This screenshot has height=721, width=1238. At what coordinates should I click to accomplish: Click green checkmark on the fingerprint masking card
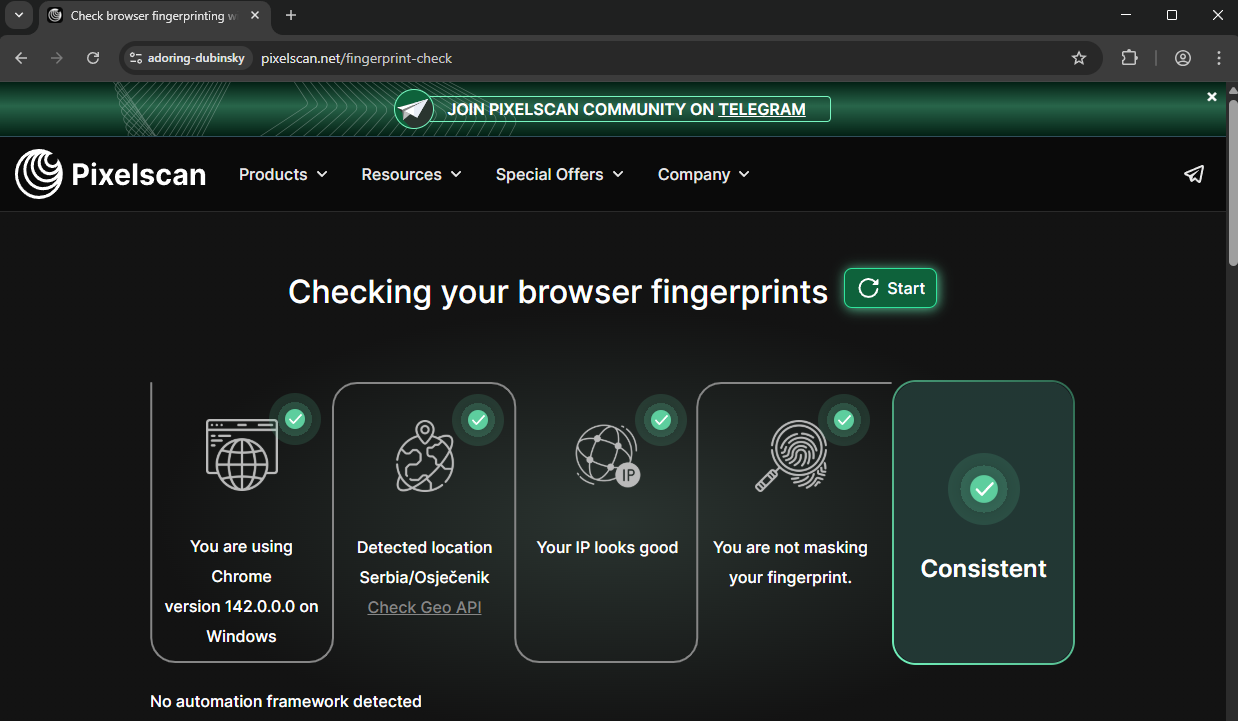coord(844,420)
